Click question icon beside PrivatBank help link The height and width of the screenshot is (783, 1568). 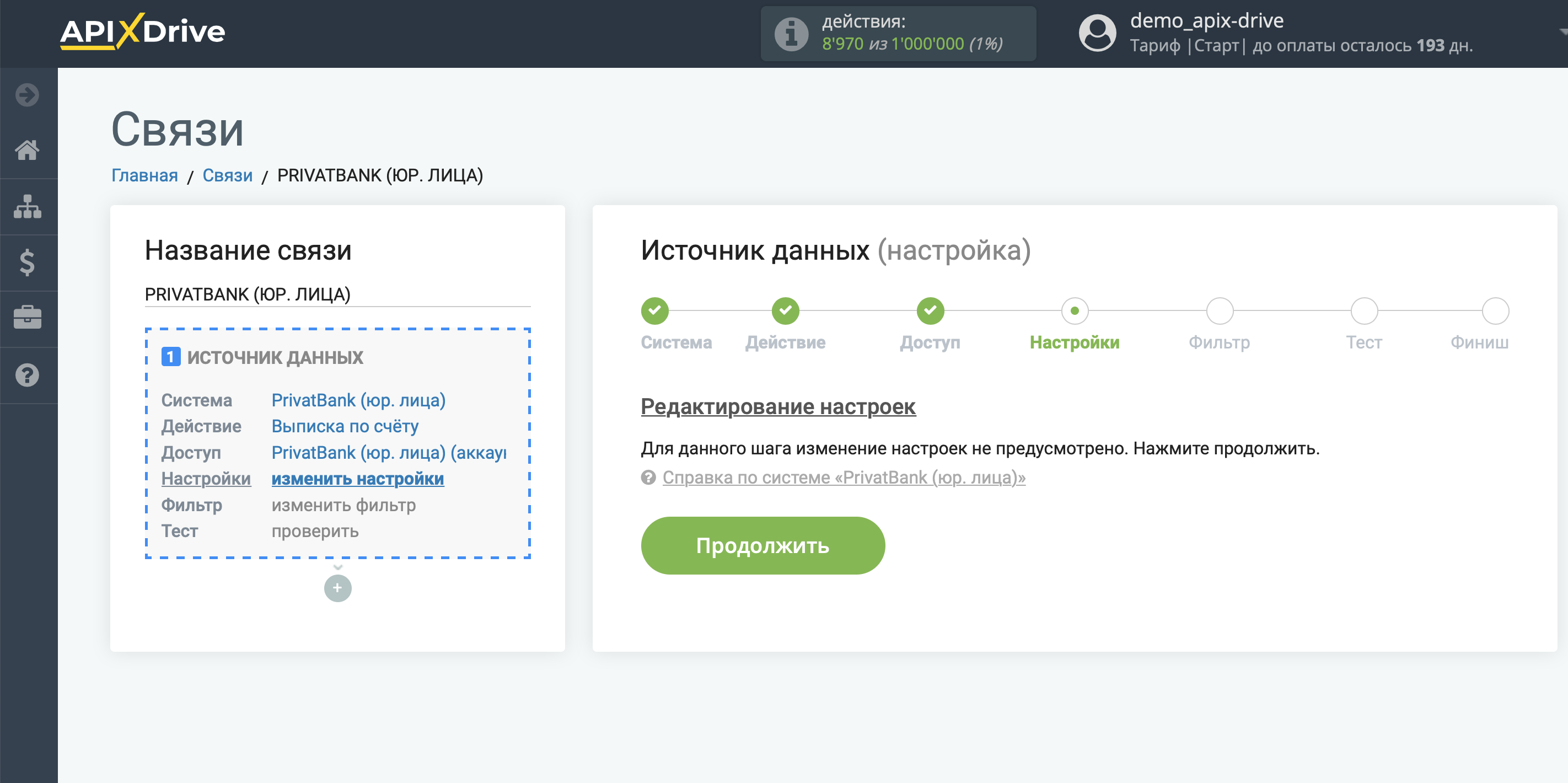click(x=648, y=478)
